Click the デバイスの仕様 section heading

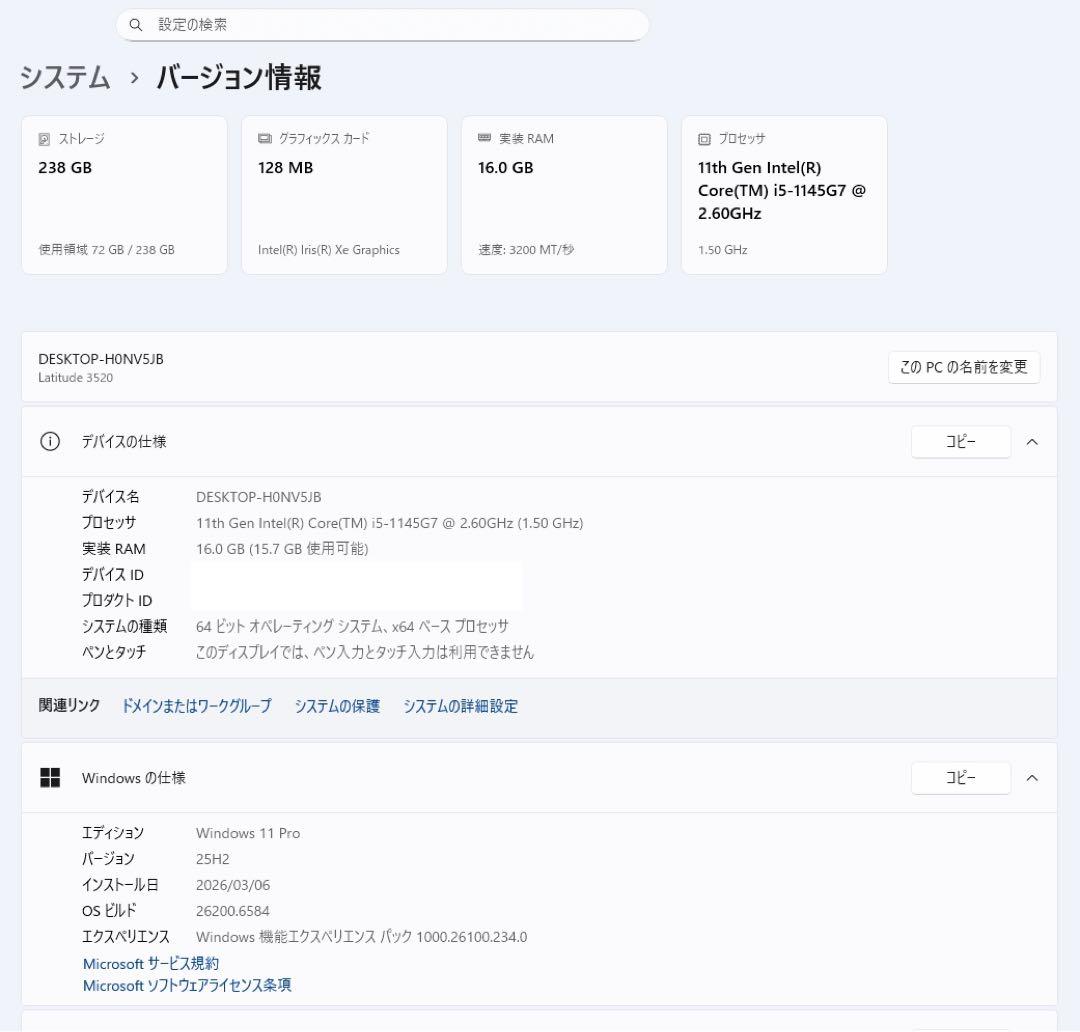[124, 442]
